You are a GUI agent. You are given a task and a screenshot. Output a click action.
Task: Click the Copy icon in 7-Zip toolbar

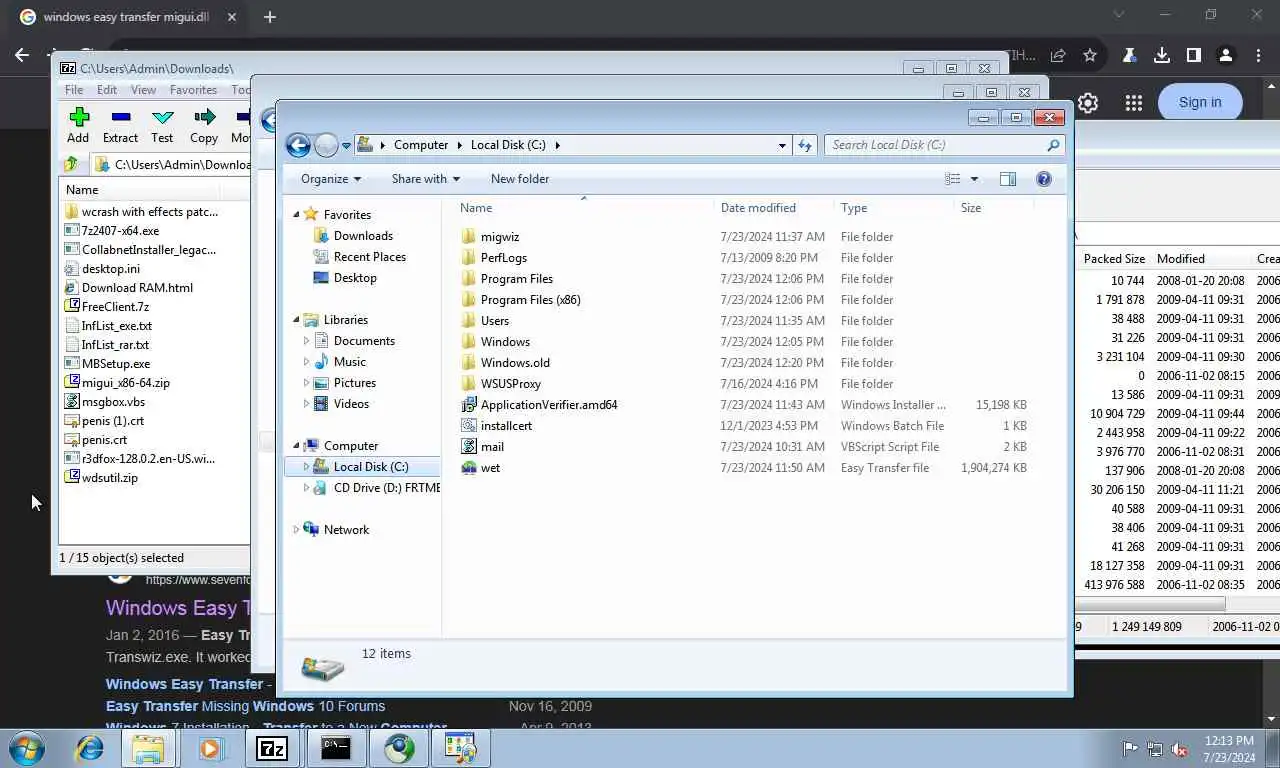pyautogui.click(x=204, y=126)
